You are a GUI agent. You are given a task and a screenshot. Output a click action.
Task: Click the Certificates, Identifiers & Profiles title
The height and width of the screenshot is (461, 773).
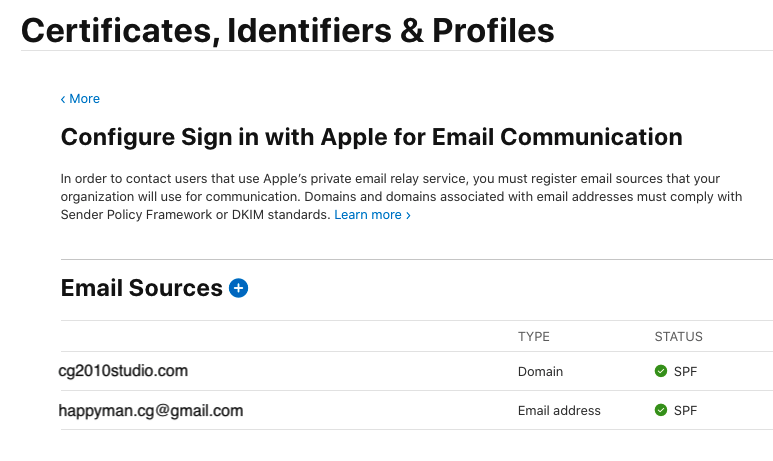coord(287,30)
